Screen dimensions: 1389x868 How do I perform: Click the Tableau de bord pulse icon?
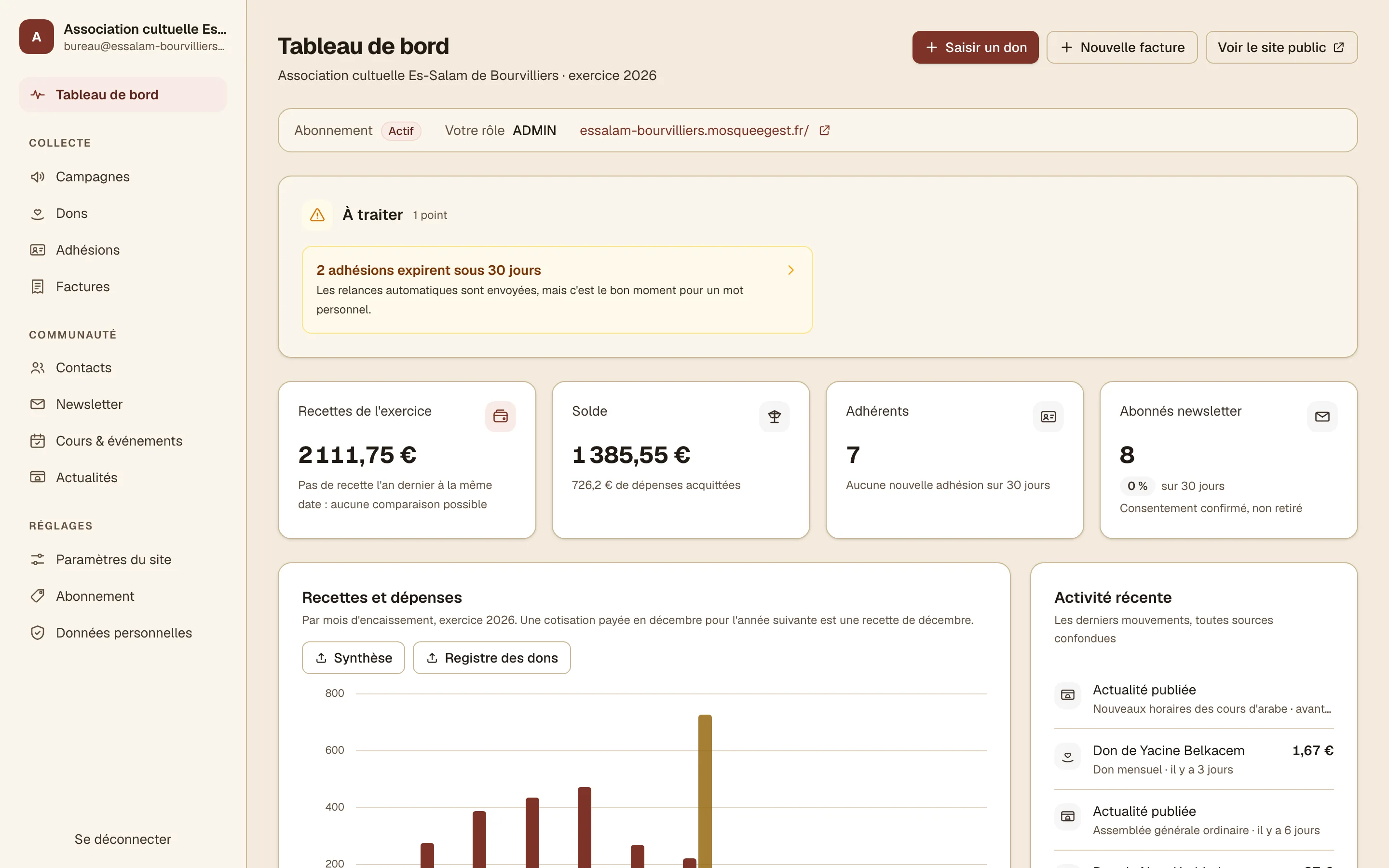(x=38, y=95)
